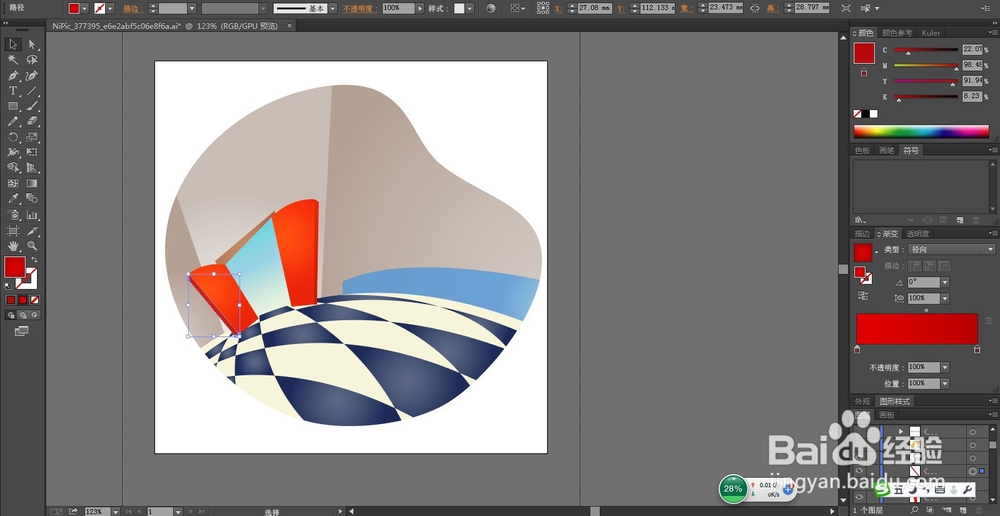Open the aspect ratio 100% dropdown

pyautogui.click(x=945, y=299)
